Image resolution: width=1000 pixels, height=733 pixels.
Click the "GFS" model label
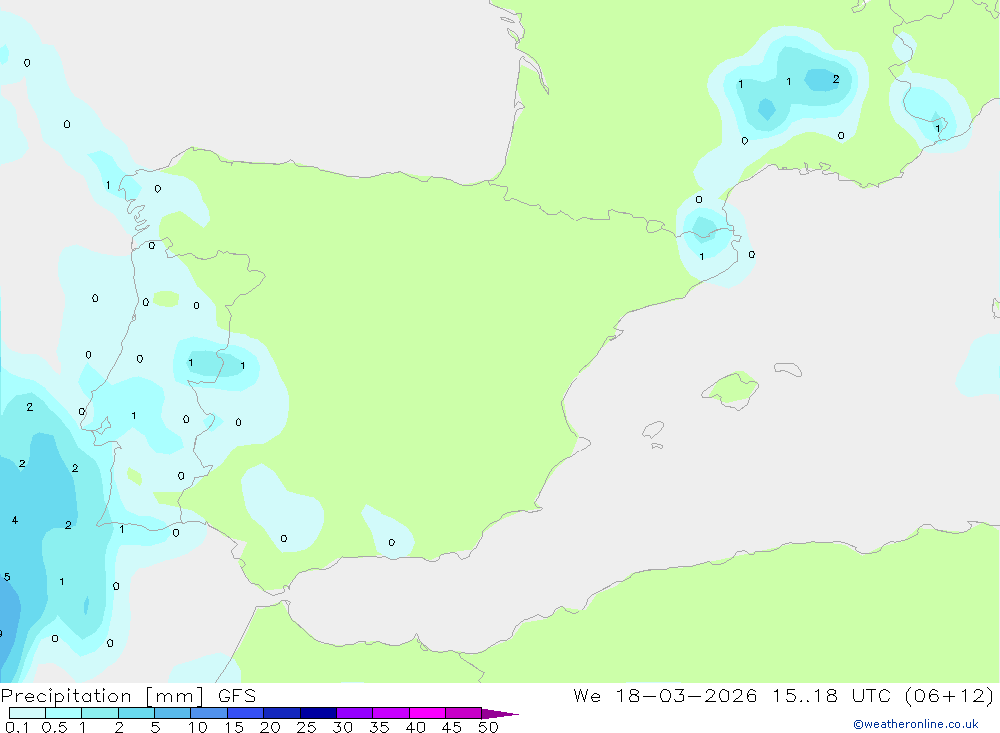[237, 695]
